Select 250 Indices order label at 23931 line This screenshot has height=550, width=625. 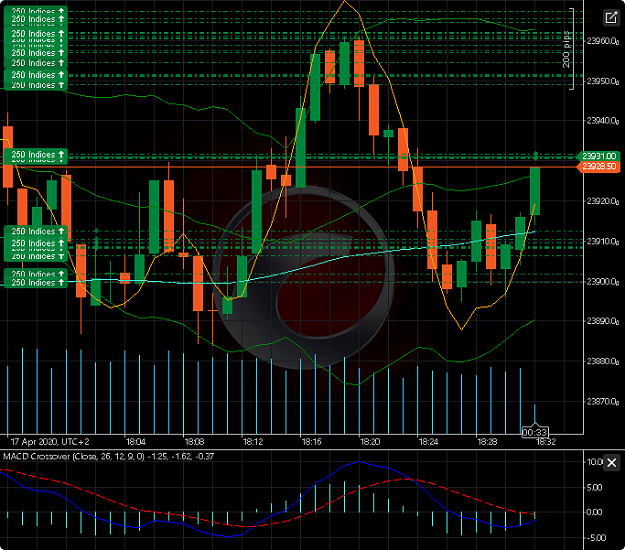click(x=36, y=155)
